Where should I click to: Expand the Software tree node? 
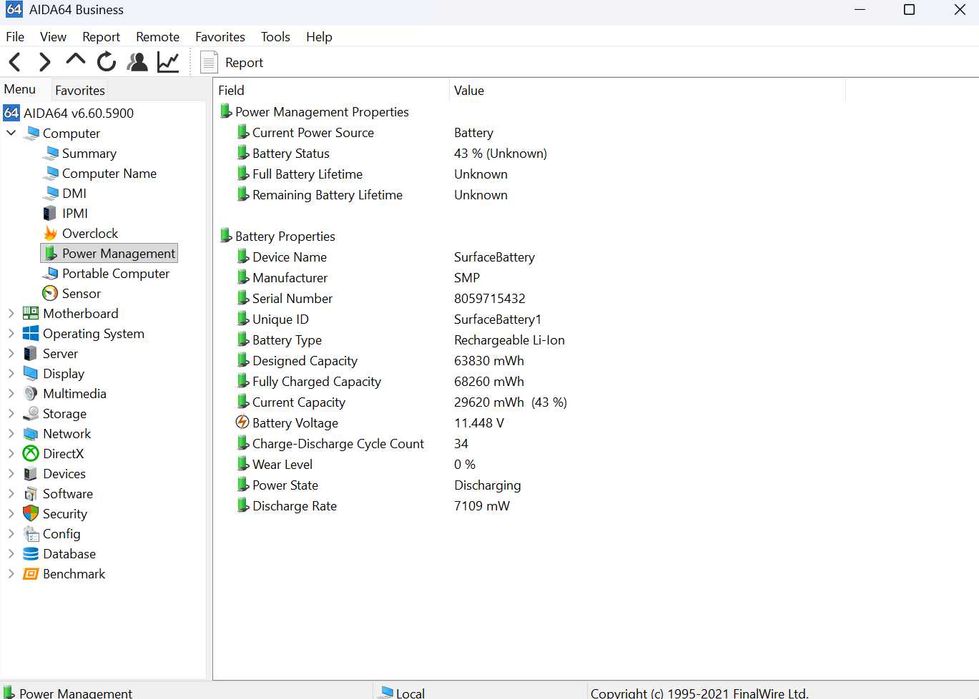[11, 494]
